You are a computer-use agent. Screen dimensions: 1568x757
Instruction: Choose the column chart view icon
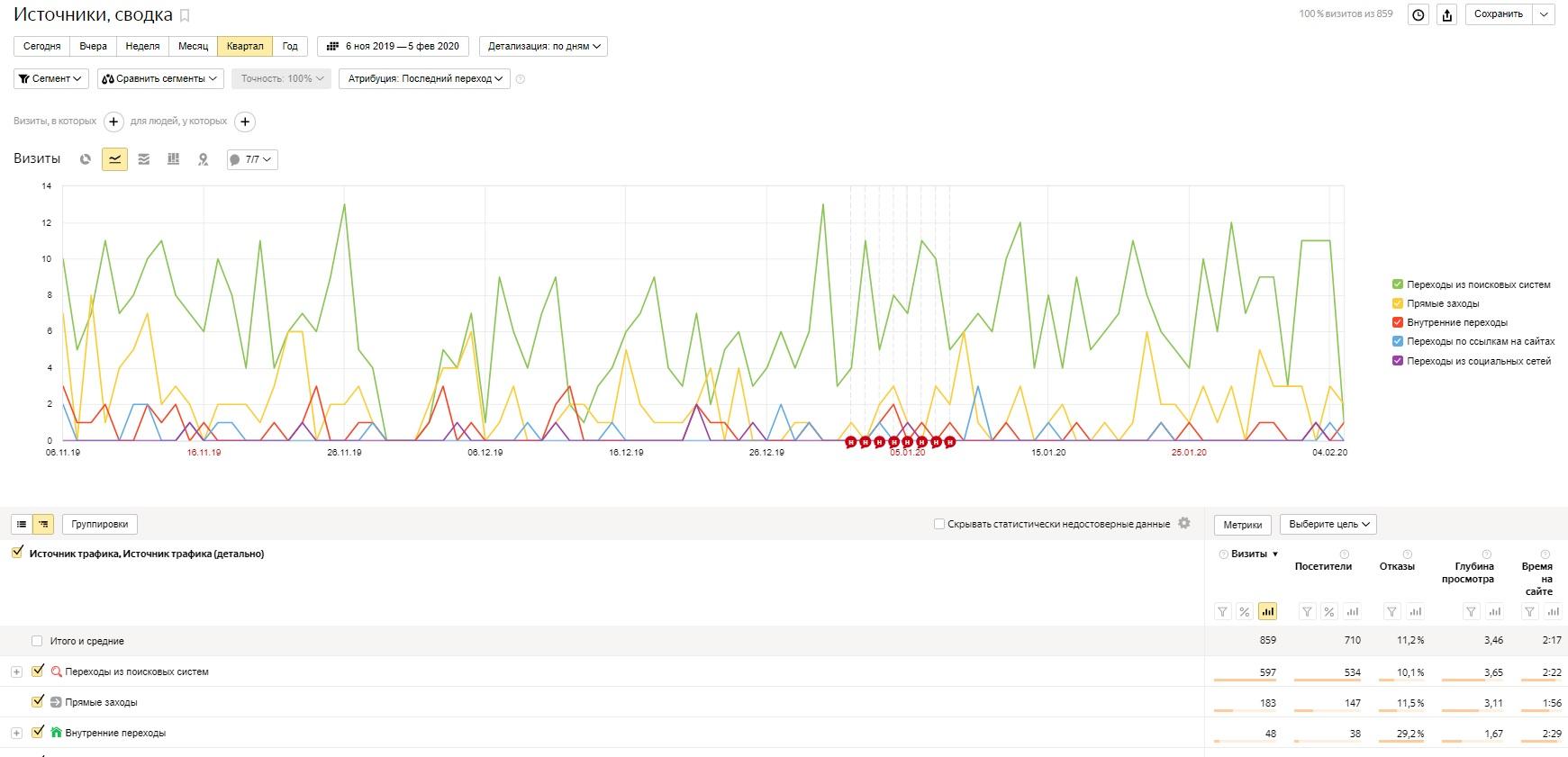(174, 159)
